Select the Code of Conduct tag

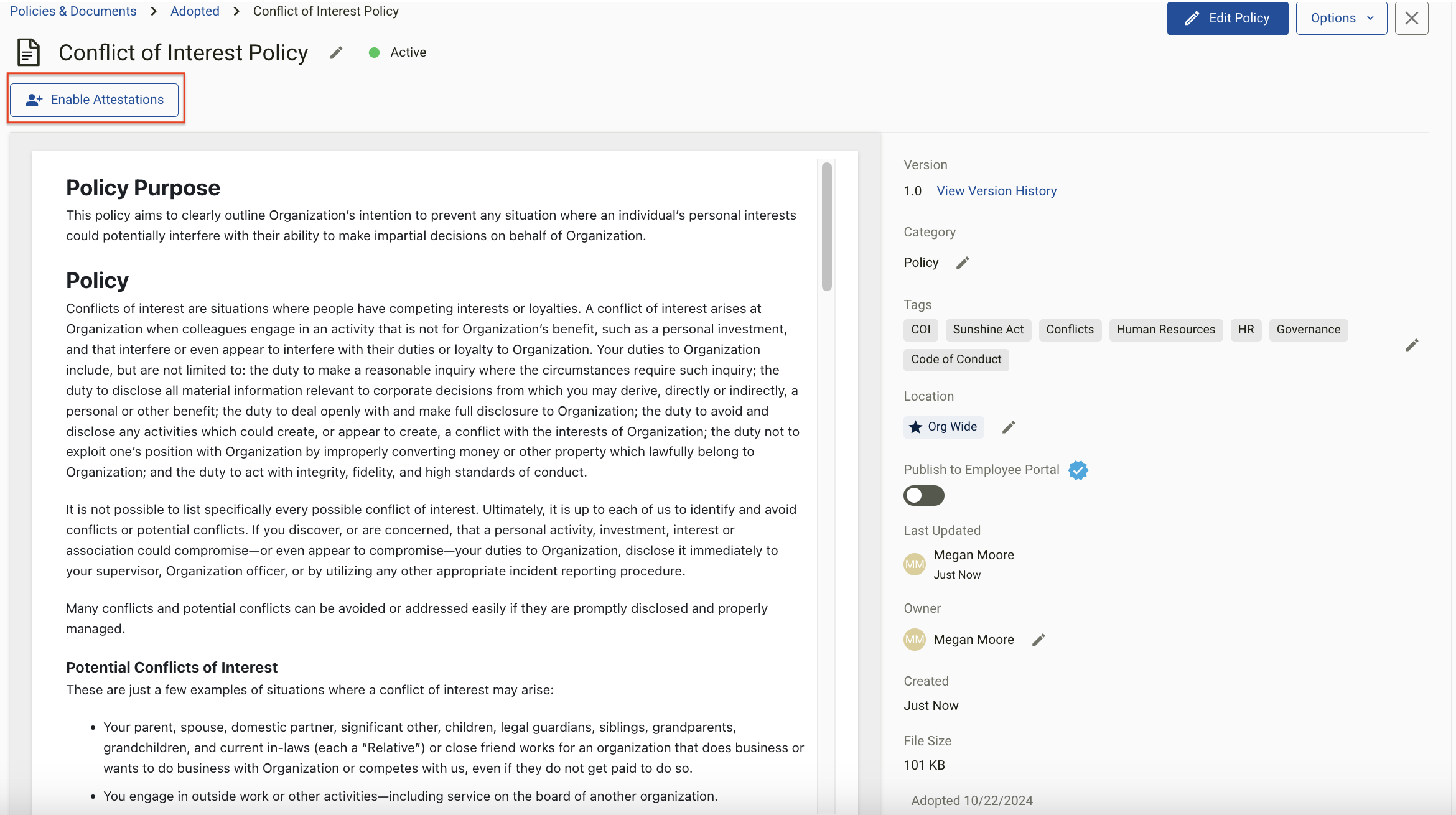click(956, 360)
